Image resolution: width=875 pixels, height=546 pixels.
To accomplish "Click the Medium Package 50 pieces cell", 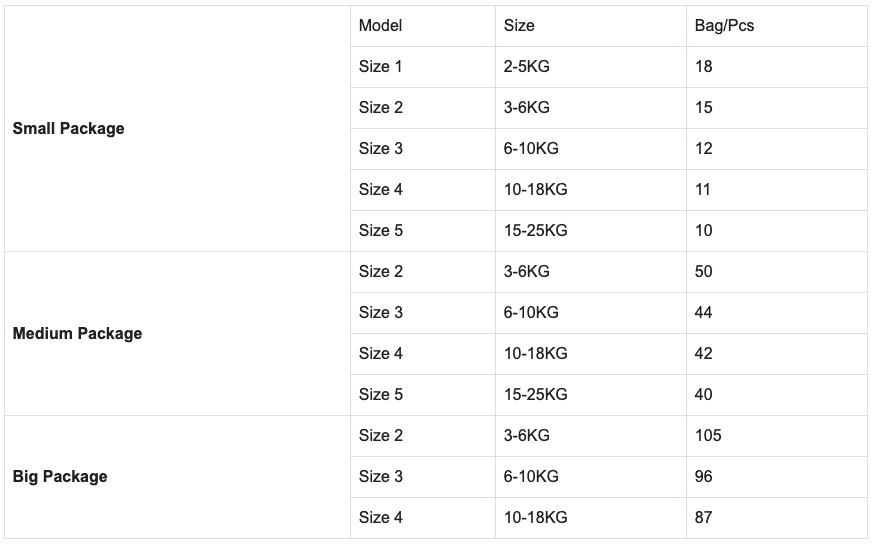I will pos(777,272).
